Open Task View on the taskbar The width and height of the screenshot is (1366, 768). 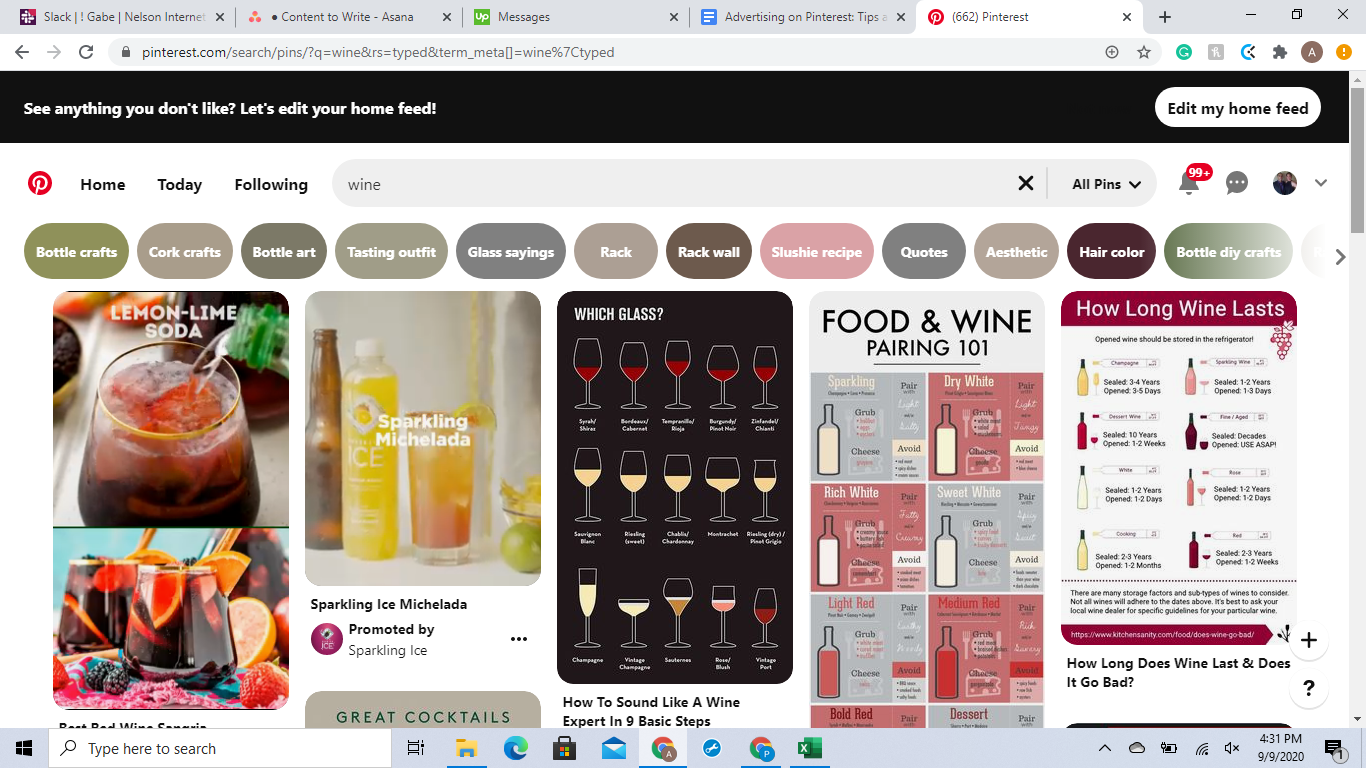point(416,748)
